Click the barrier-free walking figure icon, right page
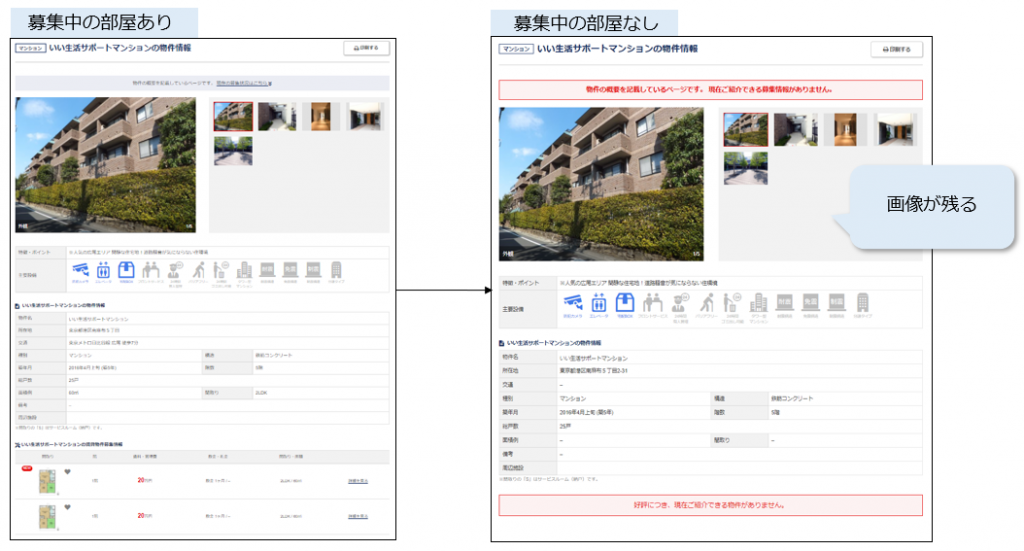1024x551 pixels. [706, 302]
